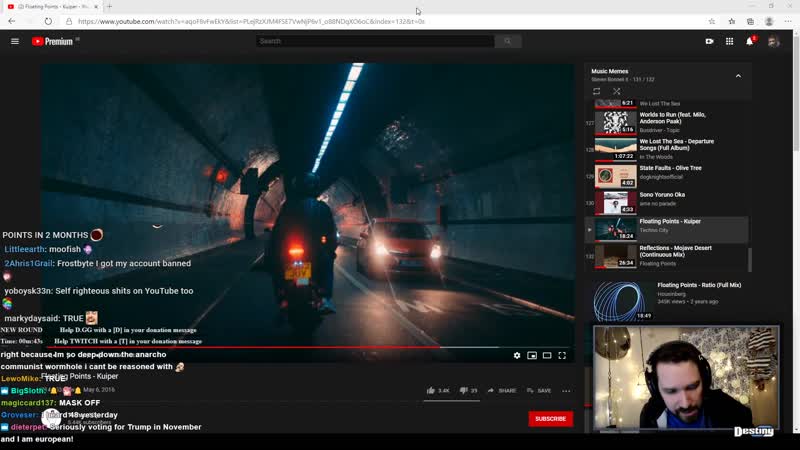Open Floating Points - Ratio Full Mix
This screenshot has width=800, height=450.
[699, 285]
